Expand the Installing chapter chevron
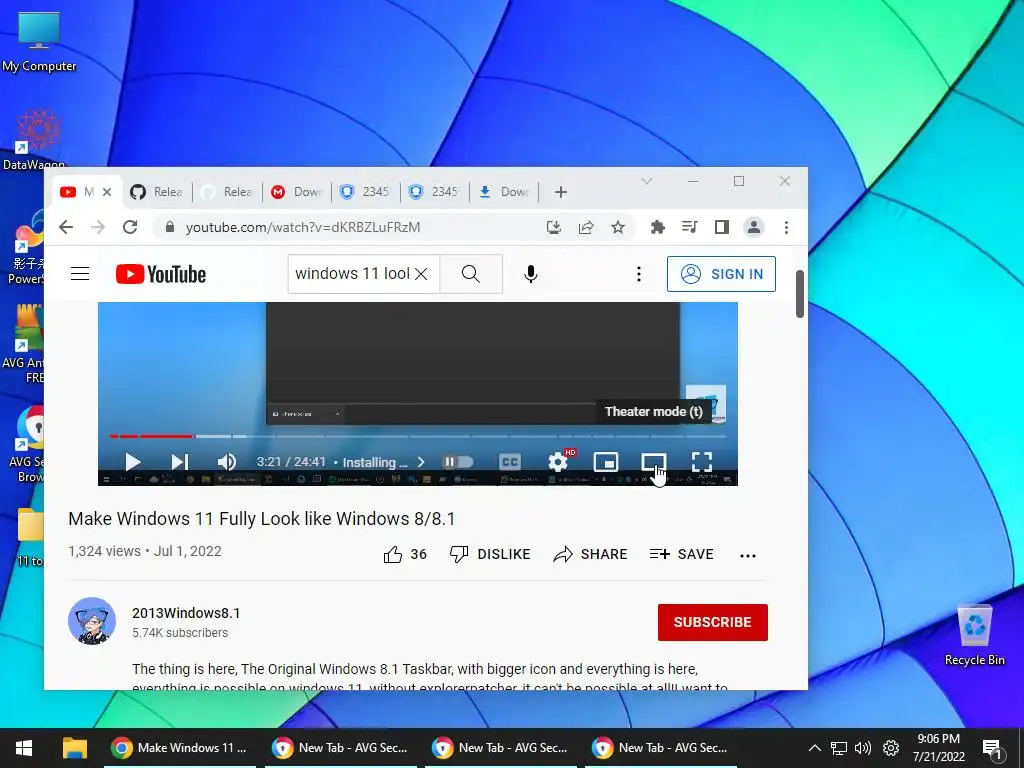The height and width of the screenshot is (768, 1024). pos(421,462)
